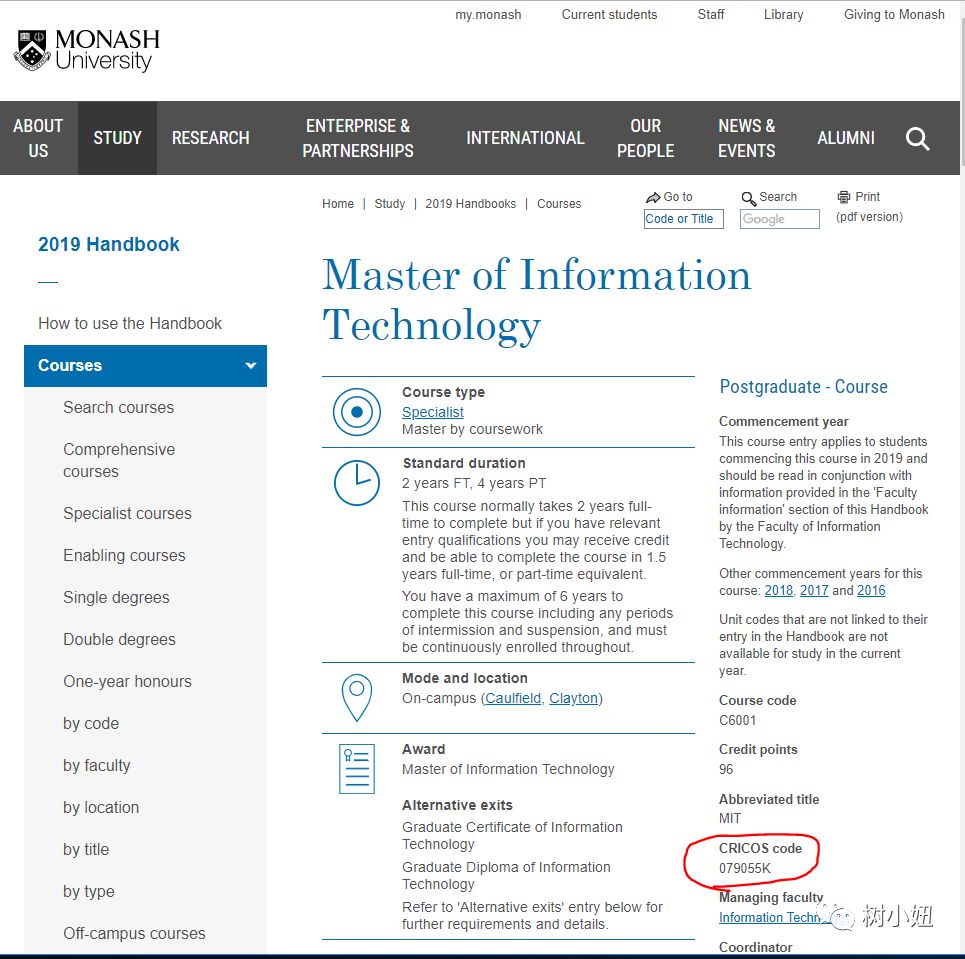
Task: Open the STUDY menu
Action: [117, 138]
